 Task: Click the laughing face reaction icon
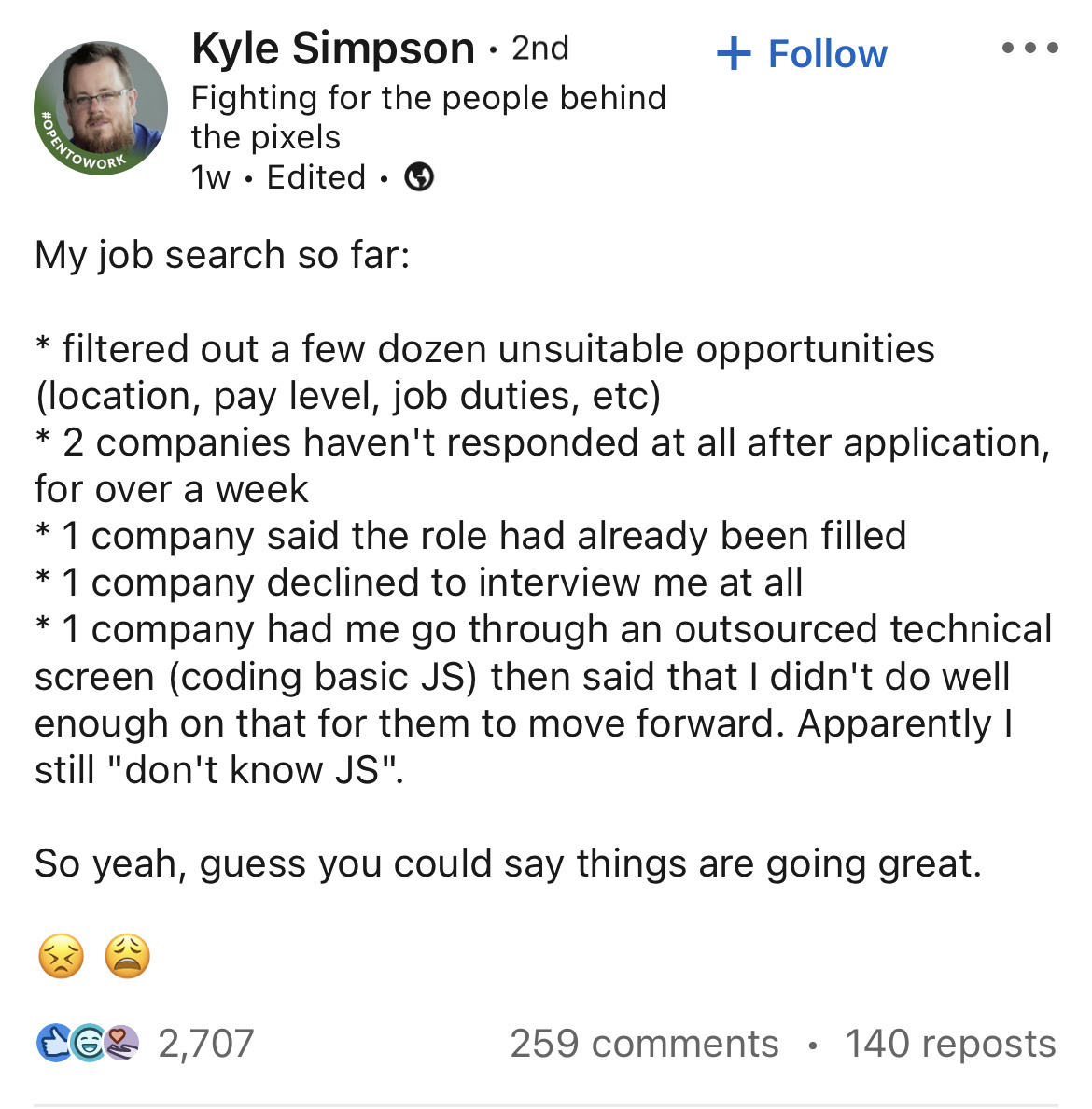click(x=89, y=1043)
